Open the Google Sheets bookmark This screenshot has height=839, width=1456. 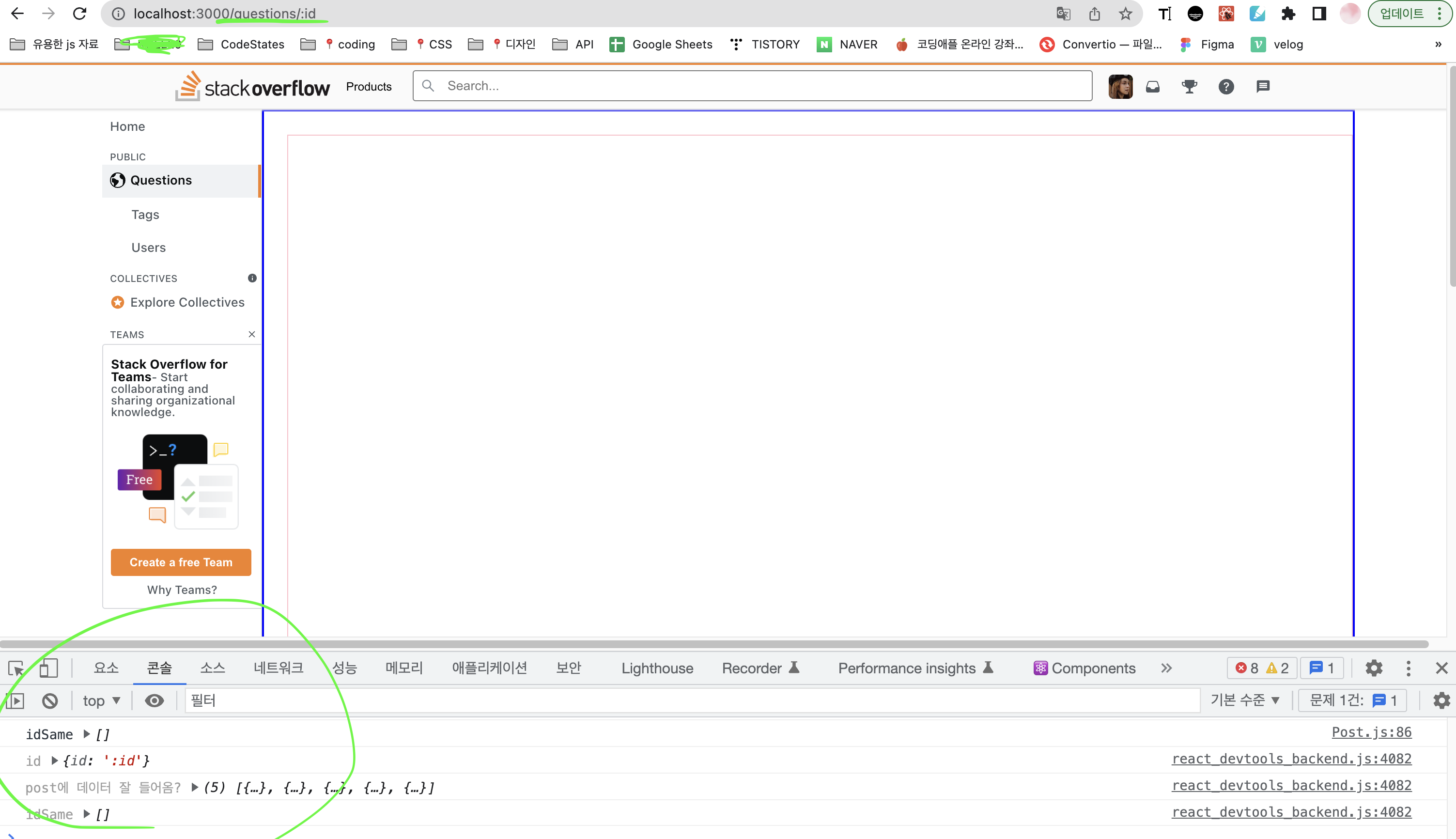point(661,45)
